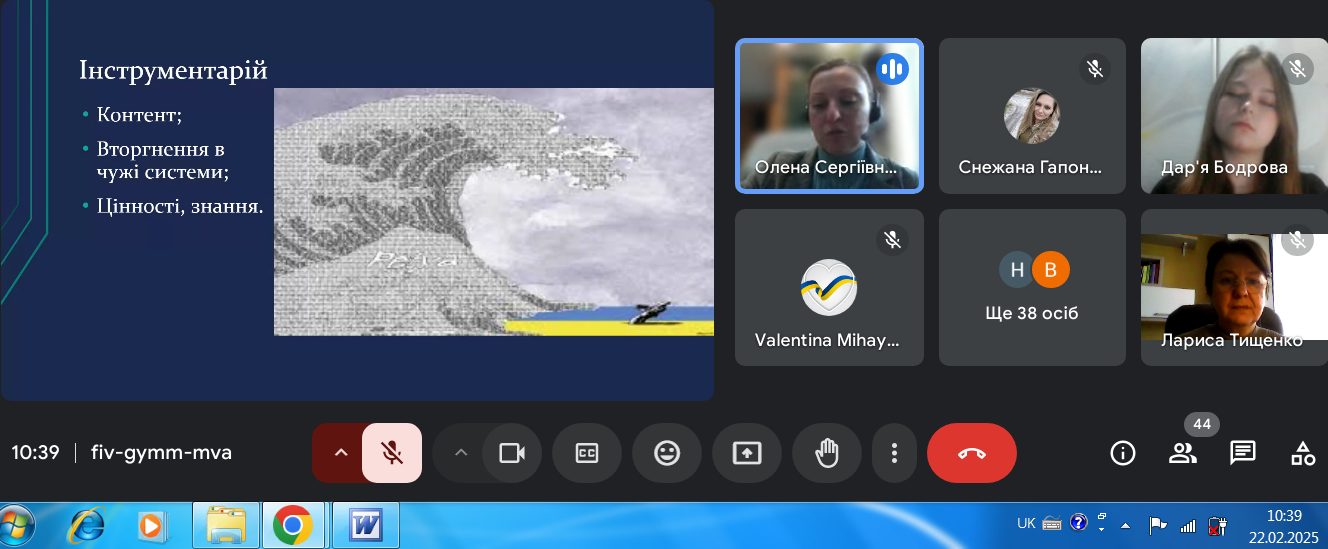Open the activities shapes icon

(1303, 453)
